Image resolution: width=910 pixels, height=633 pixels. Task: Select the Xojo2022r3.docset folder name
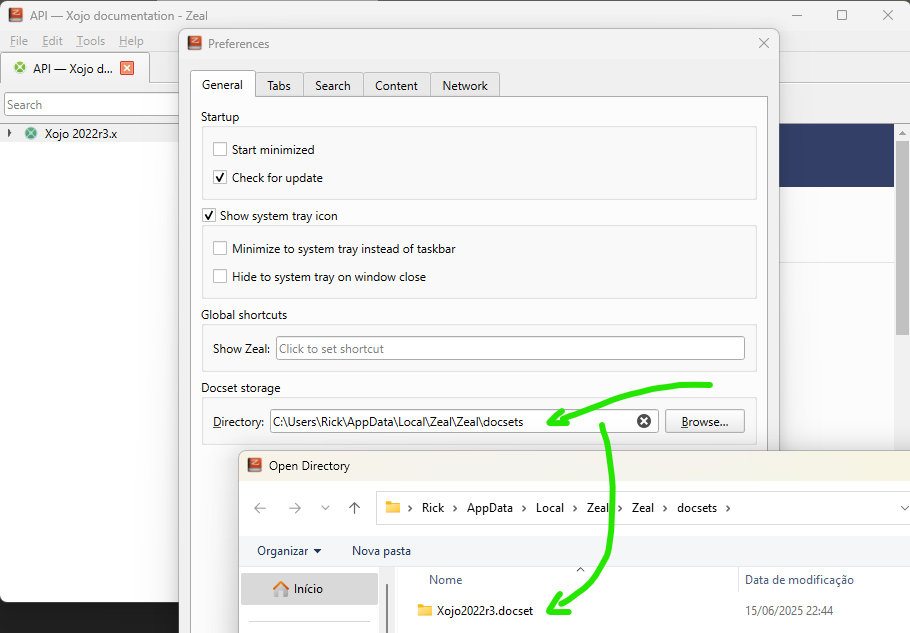485,610
